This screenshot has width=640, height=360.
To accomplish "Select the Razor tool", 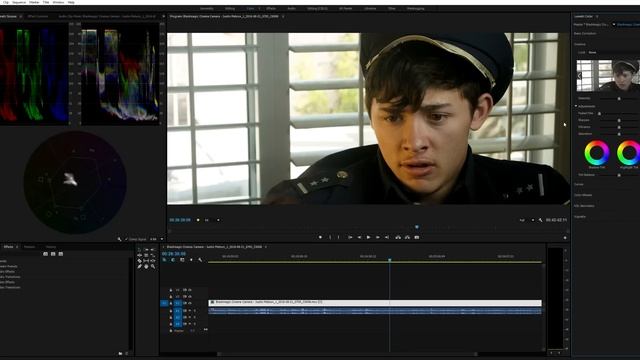I will click(x=139, y=261).
